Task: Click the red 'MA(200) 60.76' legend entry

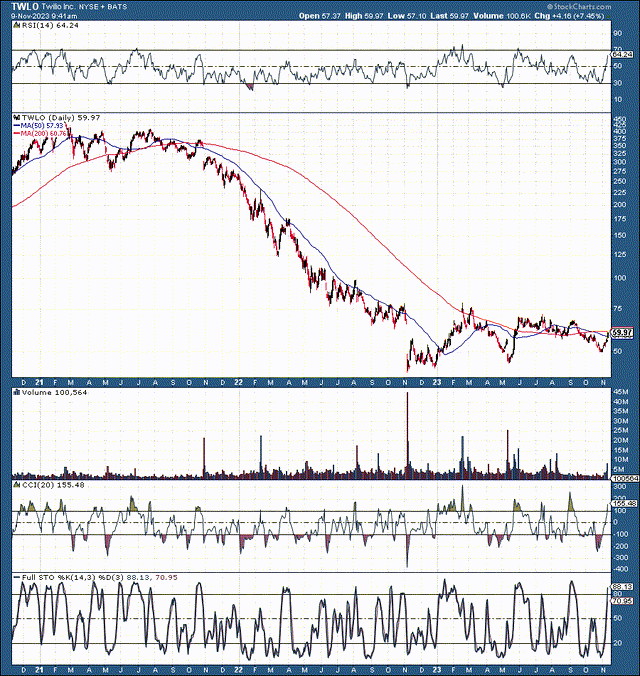Action: point(40,133)
